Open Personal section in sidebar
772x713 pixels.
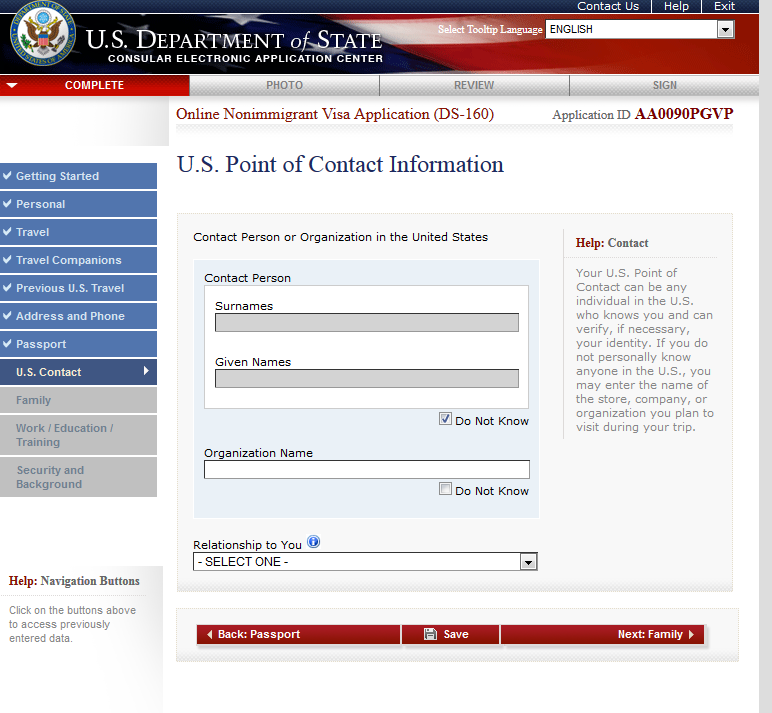(78, 204)
